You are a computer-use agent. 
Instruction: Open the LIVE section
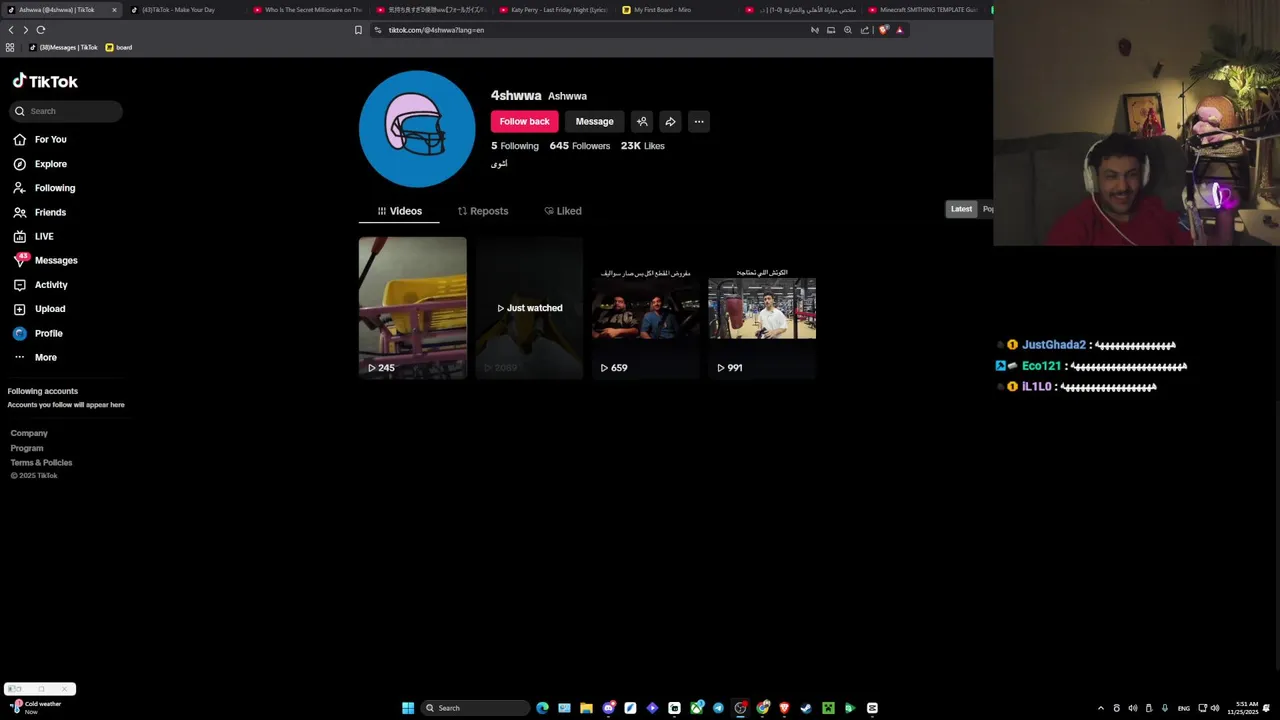tap(34, 236)
